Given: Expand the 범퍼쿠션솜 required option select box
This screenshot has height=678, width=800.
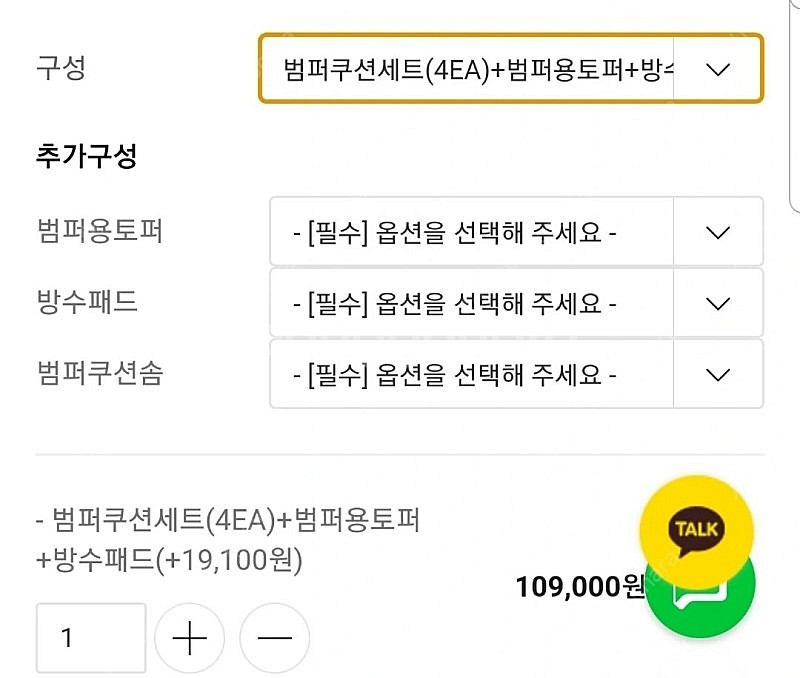Looking at the screenshot, I should (472, 375).
